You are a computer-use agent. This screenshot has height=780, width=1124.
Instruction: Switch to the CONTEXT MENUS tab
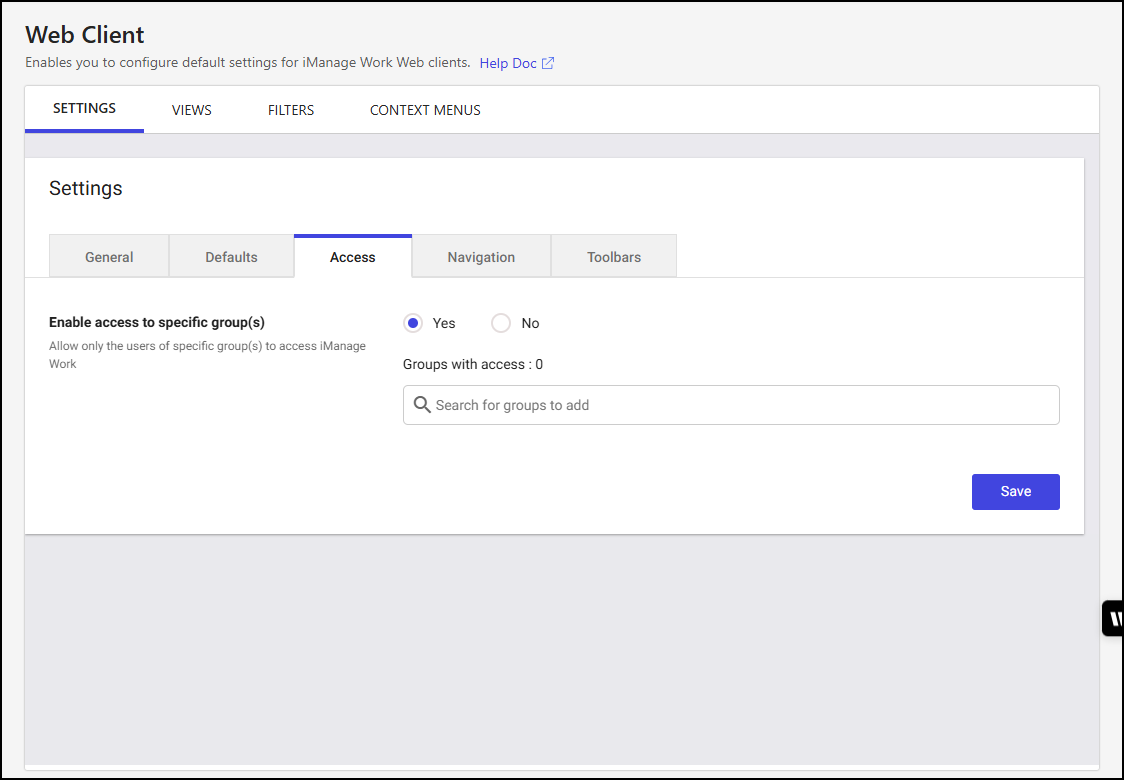point(424,110)
